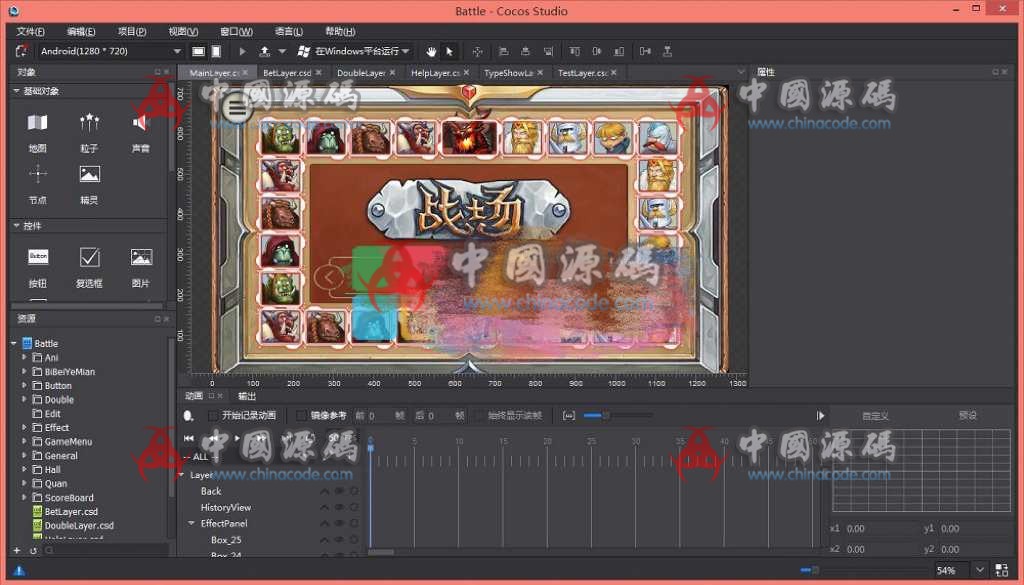
Task: Enable 开始记录动画 checkbox
Action: (213, 415)
